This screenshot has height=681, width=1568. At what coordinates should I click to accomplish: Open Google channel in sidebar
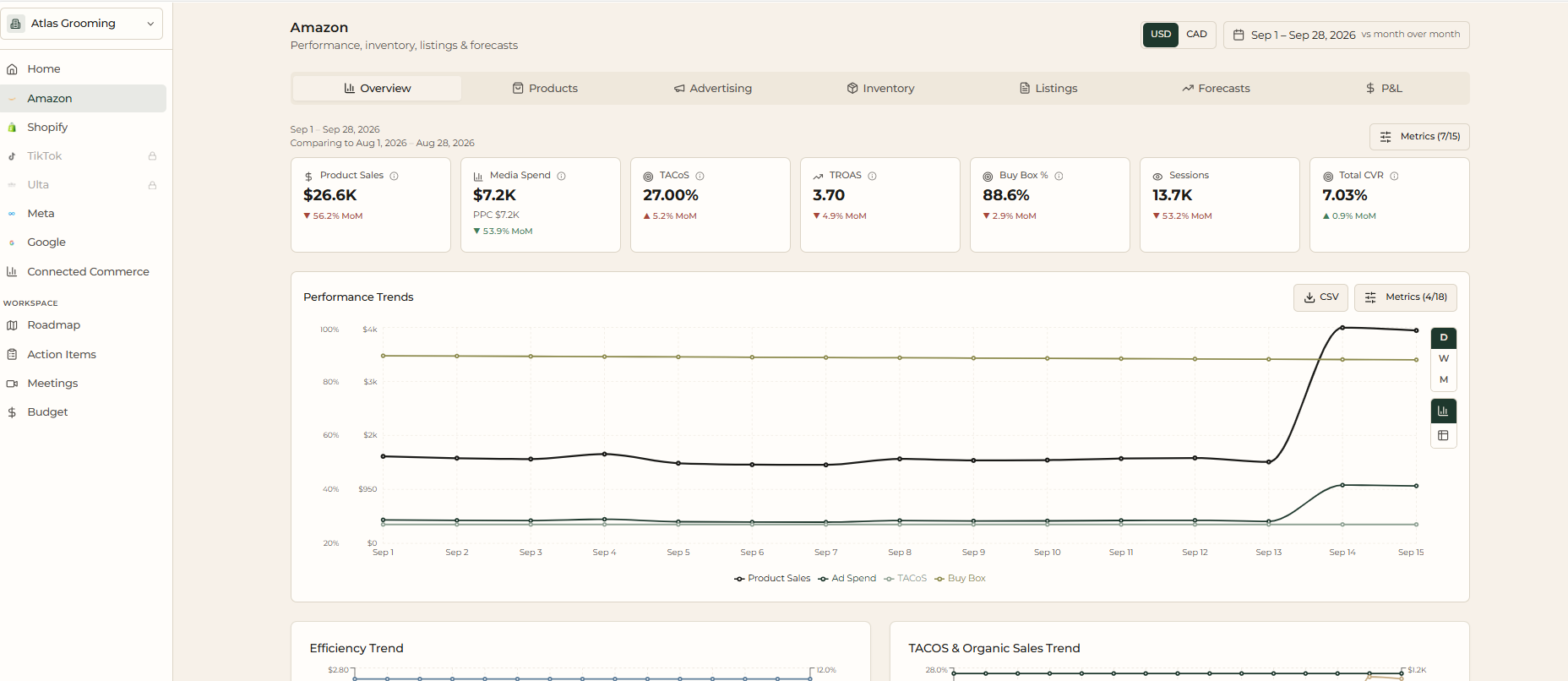[83, 242]
